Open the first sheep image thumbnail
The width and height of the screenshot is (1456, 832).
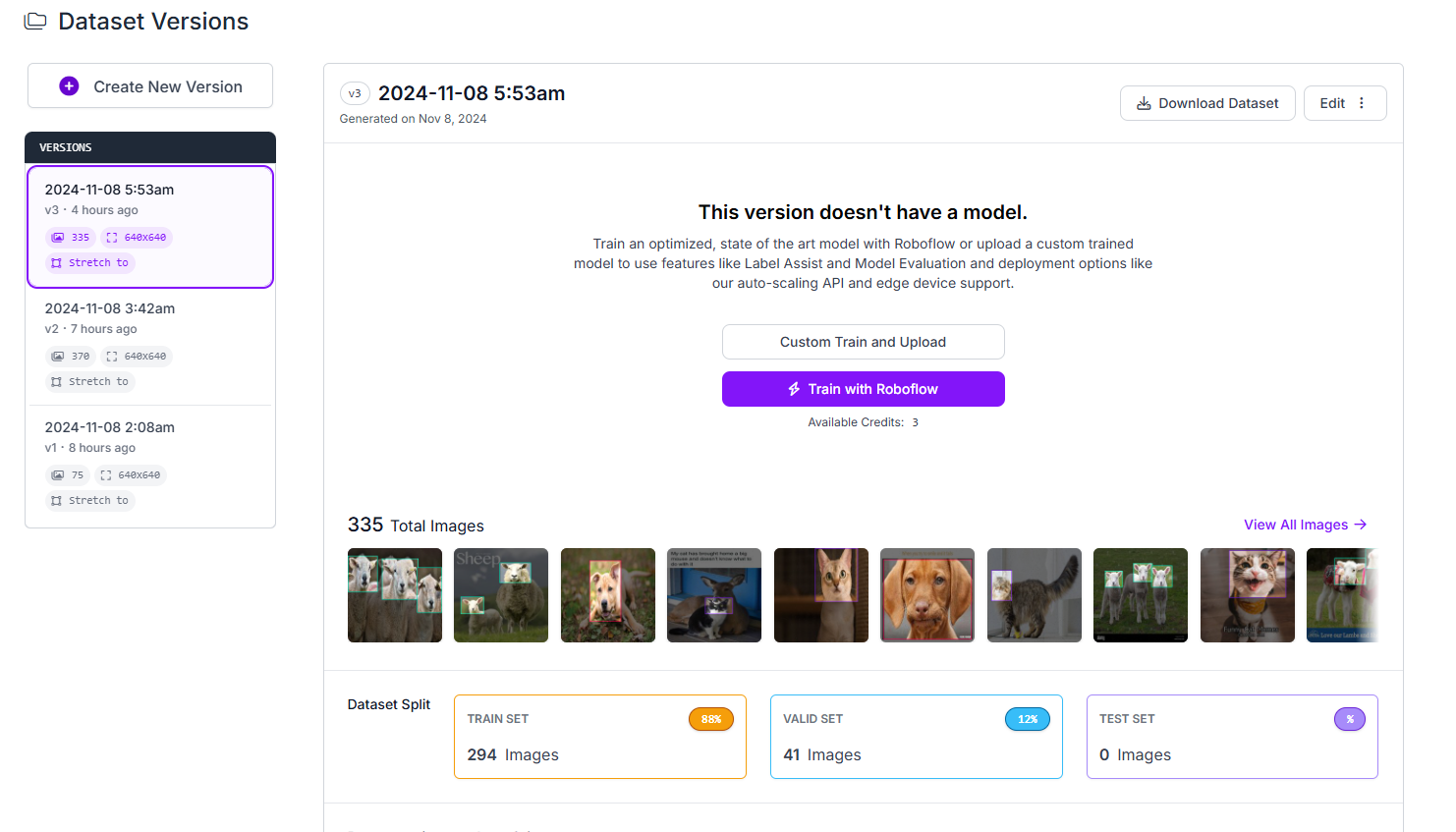[x=395, y=595]
